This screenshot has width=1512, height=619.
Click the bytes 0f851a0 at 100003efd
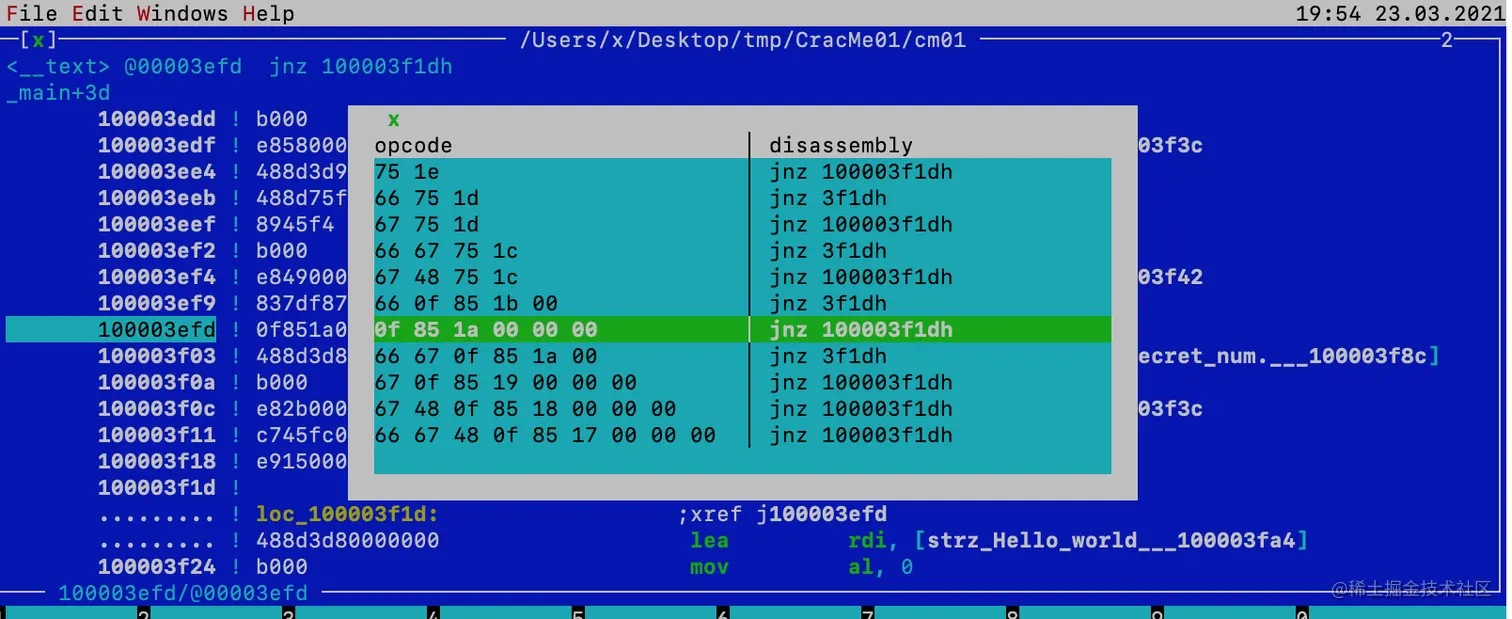click(301, 329)
